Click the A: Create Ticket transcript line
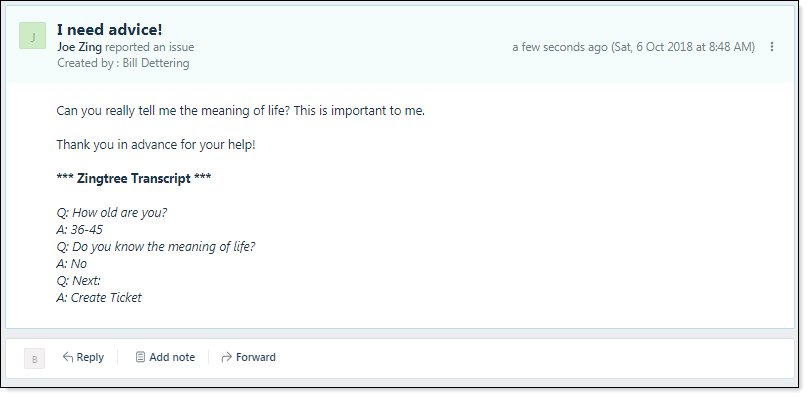808x397 pixels. [x=99, y=297]
